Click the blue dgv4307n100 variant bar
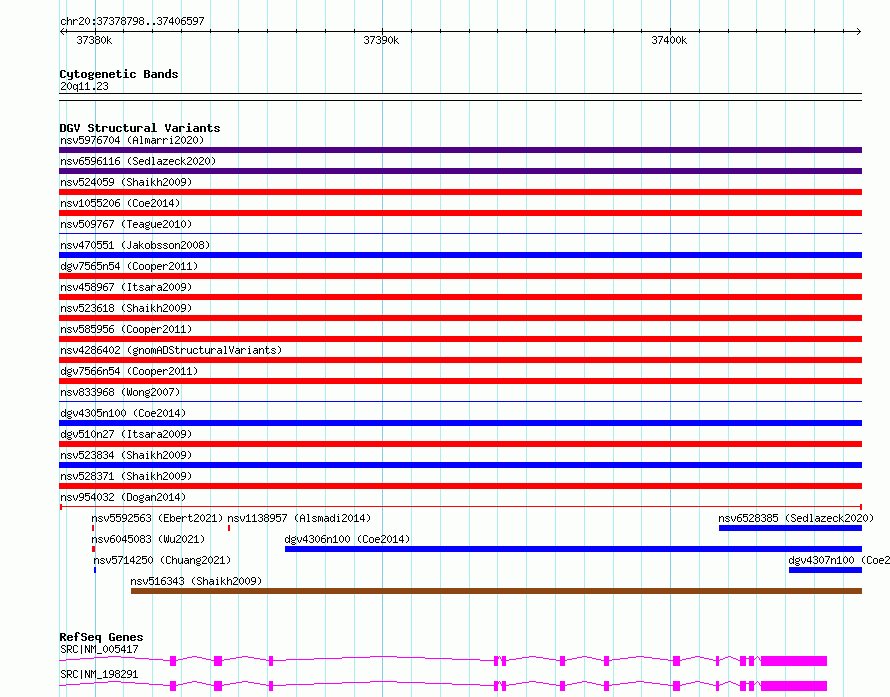 (825, 570)
